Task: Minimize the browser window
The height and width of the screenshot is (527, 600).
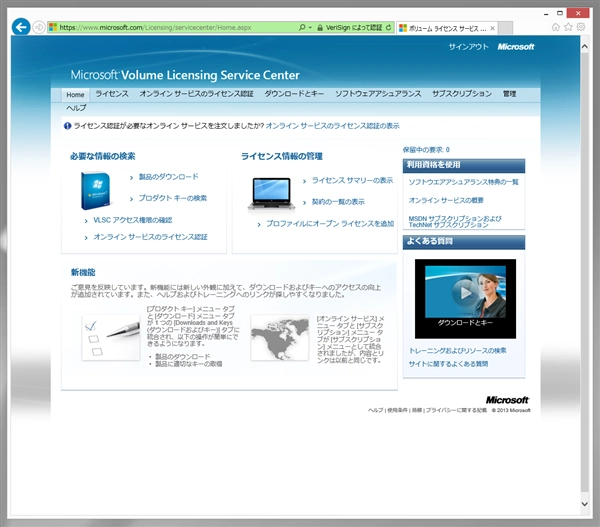Action: (x=546, y=14)
